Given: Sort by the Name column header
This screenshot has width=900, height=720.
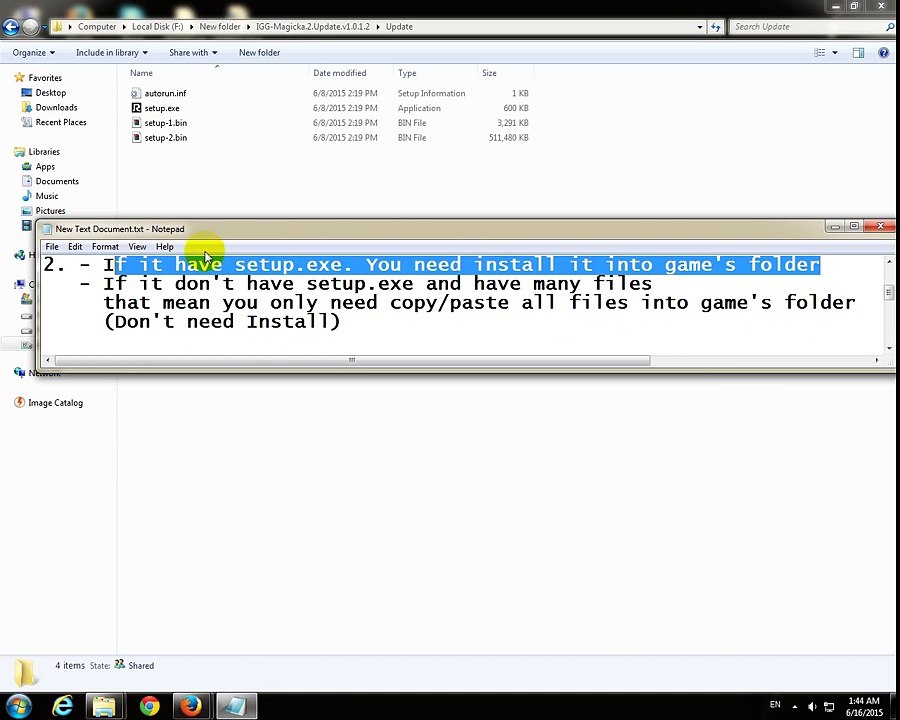Looking at the screenshot, I should [x=141, y=73].
